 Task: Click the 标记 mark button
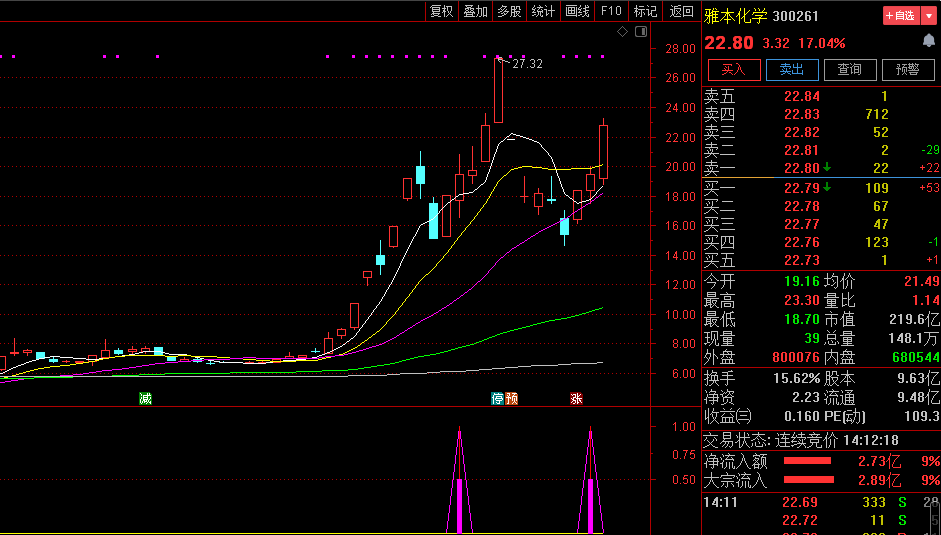646,11
